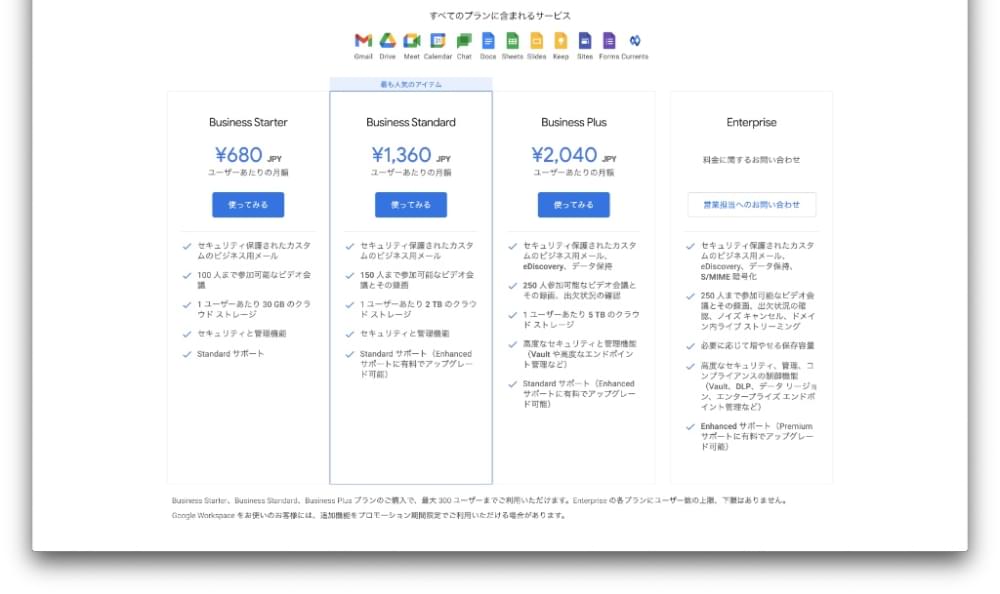Click the ¥2,040 price text
Screen dimensions: 1000x594
tap(565, 157)
